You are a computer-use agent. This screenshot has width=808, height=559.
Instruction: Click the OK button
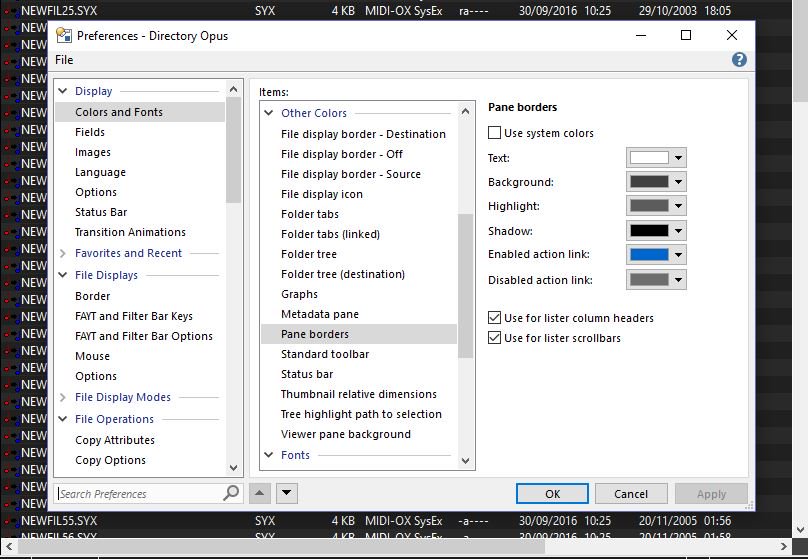click(x=552, y=494)
